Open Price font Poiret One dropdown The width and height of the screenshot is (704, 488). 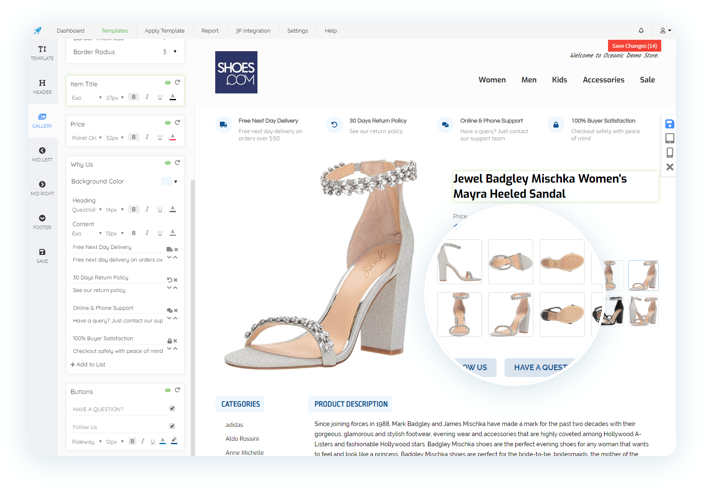click(x=87, y=137)
